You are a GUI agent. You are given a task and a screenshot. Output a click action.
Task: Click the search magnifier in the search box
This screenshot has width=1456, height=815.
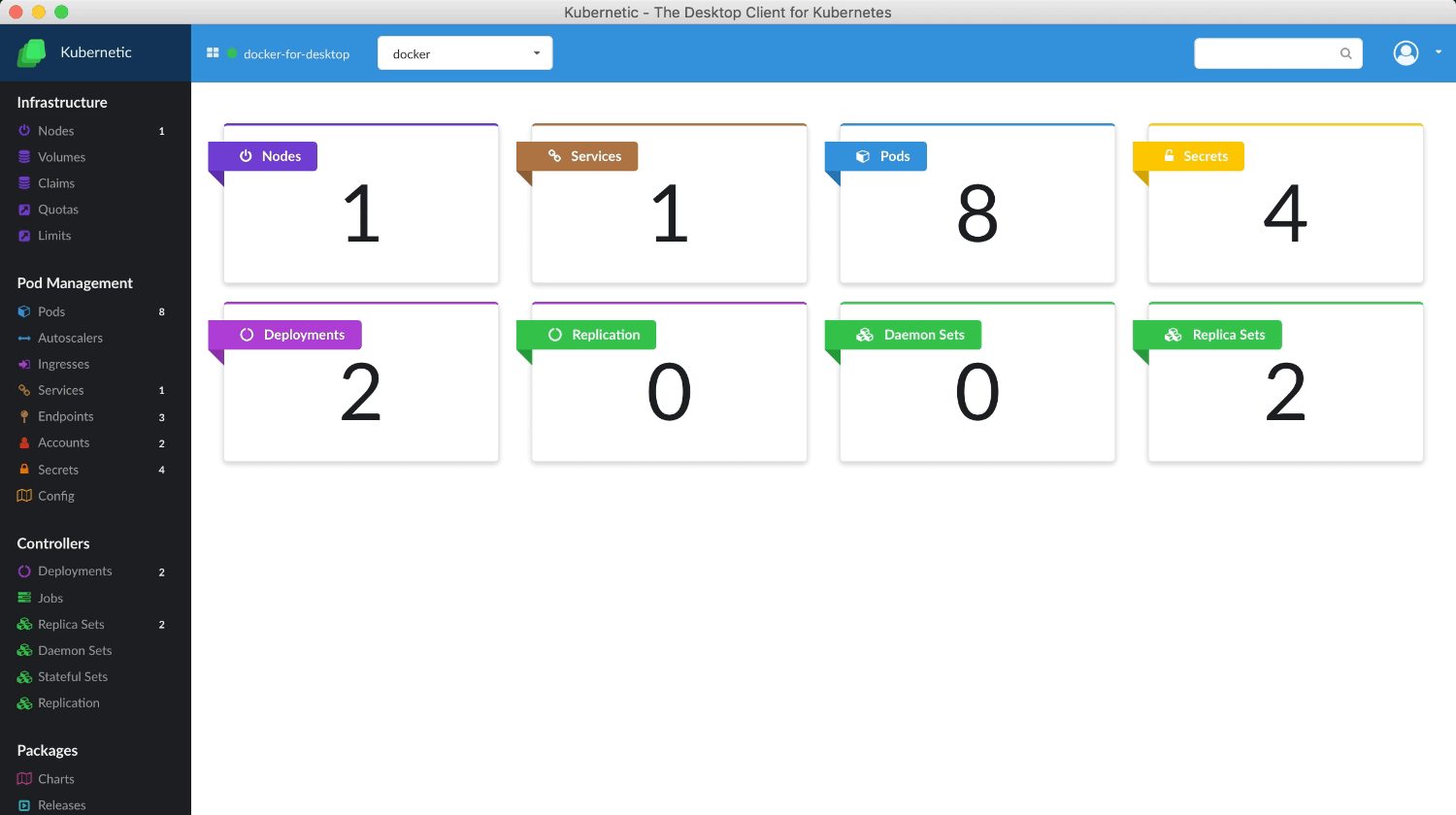pos(1345,53)
